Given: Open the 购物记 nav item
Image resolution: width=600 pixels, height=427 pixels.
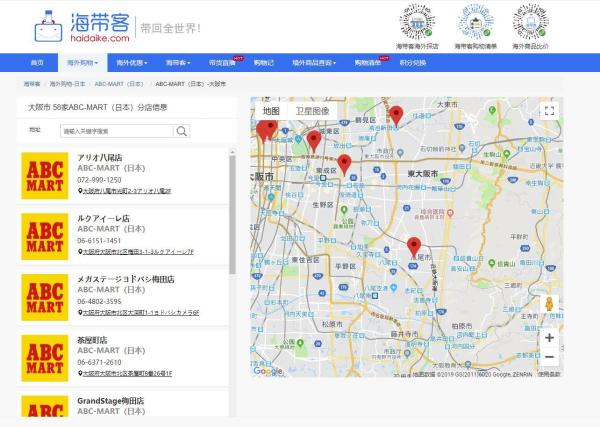Looking at the screenshot, I should click(264, 63).
